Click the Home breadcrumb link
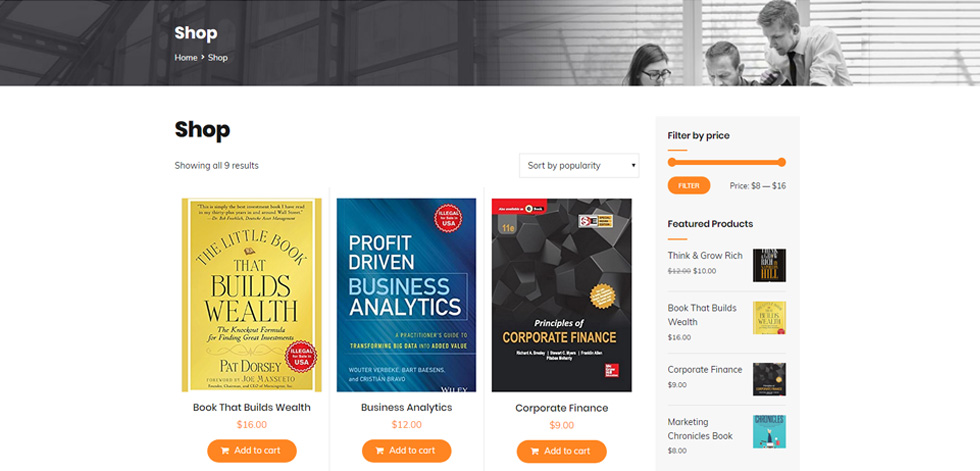Screen dimensions: 980x471 tap(186, 57)
